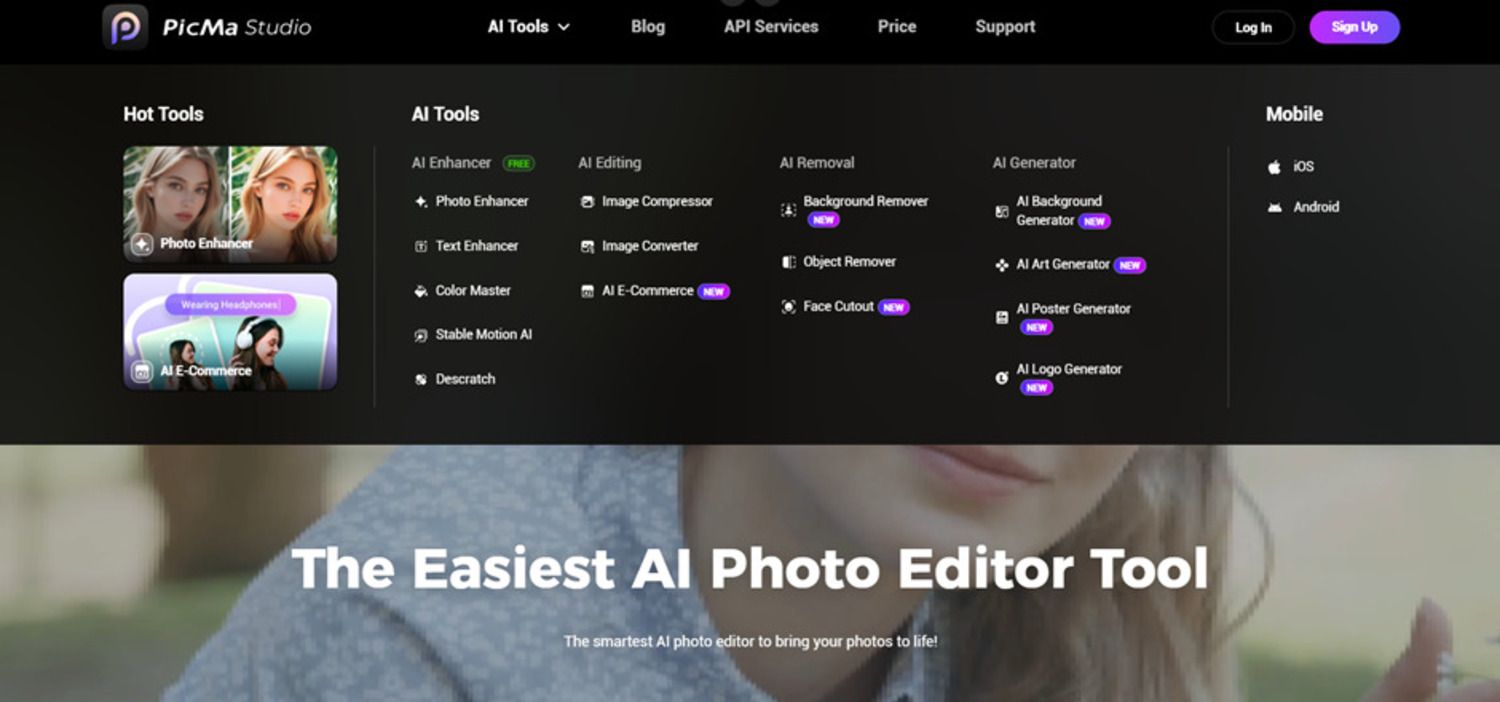Viewport: 1500px width, 702px height.
Task: Click the PicMa Studio logo icon
Action: coord(125,27)
